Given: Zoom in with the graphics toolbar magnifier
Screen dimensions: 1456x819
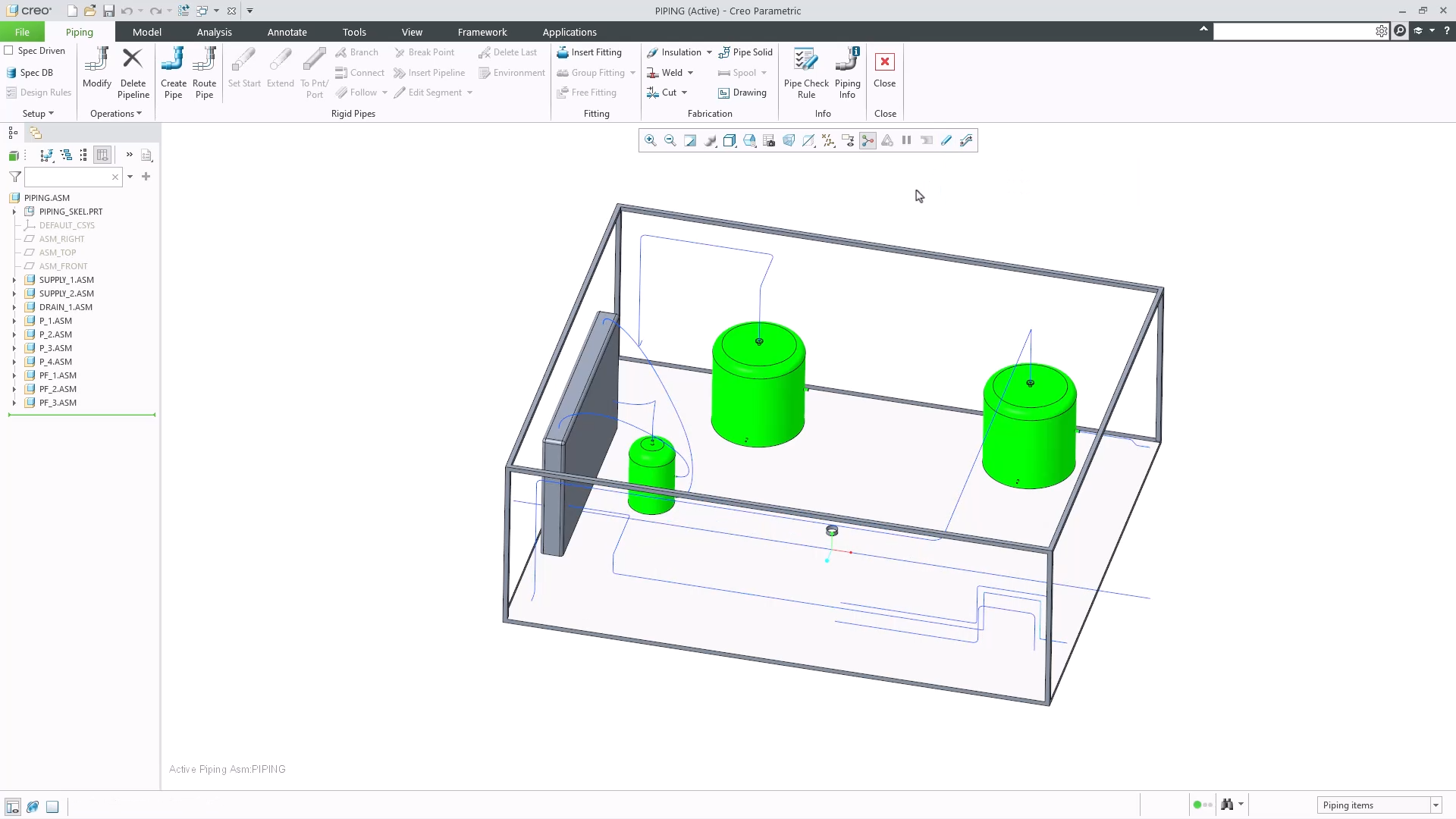Looking at the screenshot, I should pos(651,140).
